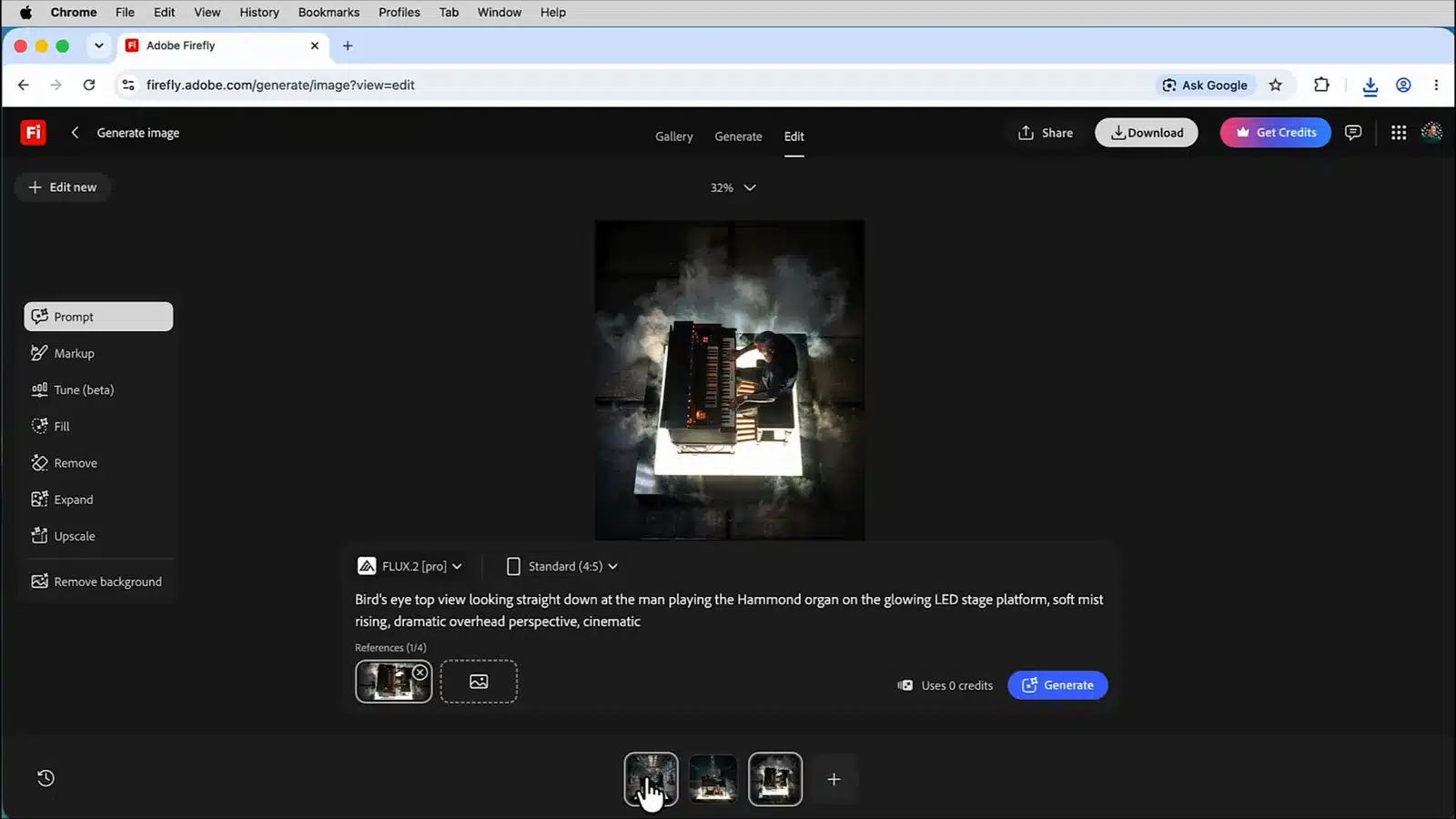1456x819 pixels.
Task: Select the first image thumbnail in filmstrip
Action: tap(651, 779)
